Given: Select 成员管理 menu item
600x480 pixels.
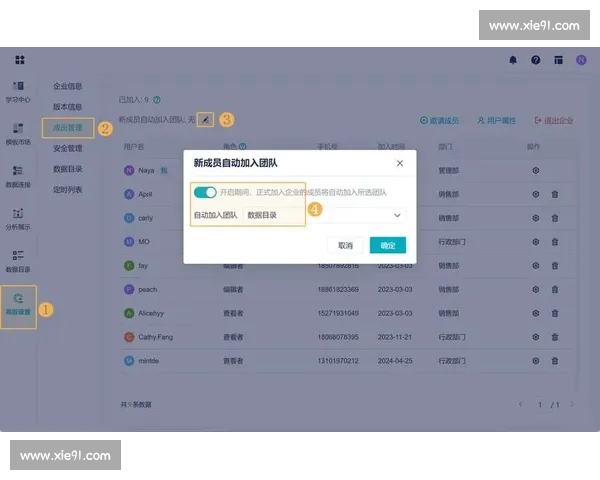Looking at the screenshot, I should coord(68,128).
